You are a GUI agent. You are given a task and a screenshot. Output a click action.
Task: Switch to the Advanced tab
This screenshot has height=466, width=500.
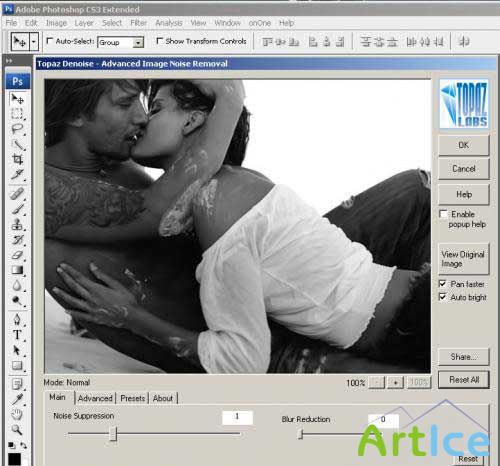95,398
